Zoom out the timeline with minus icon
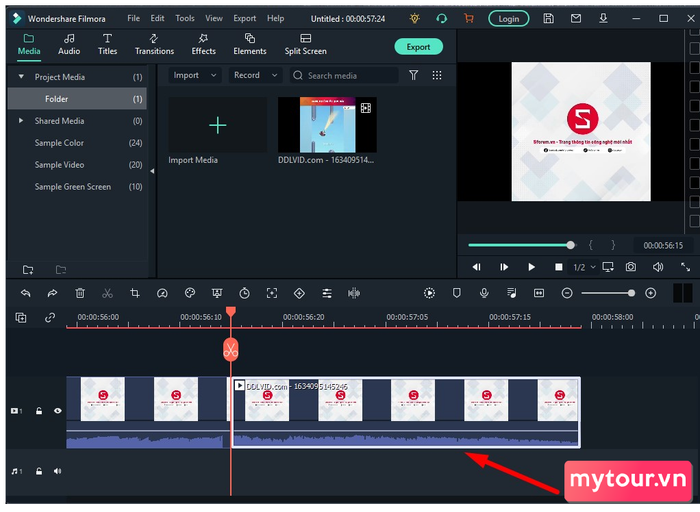The width and height of the screenshot is (700, 512). pos(567,293)
